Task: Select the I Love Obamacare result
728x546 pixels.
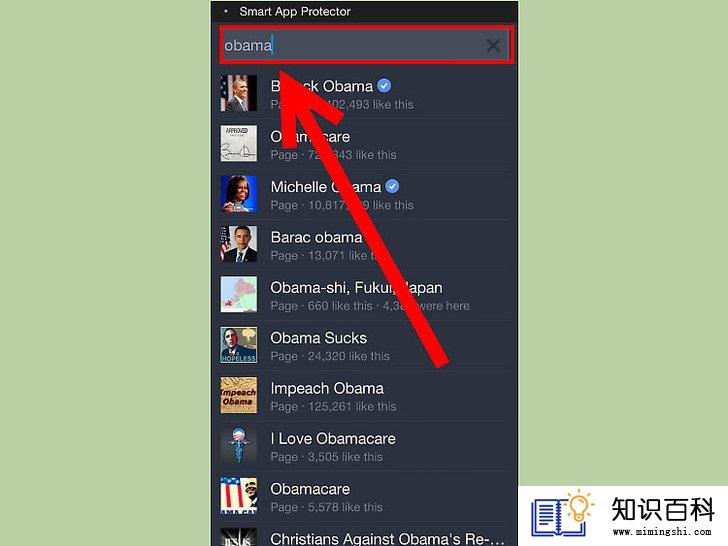Action: click(366, 446)
